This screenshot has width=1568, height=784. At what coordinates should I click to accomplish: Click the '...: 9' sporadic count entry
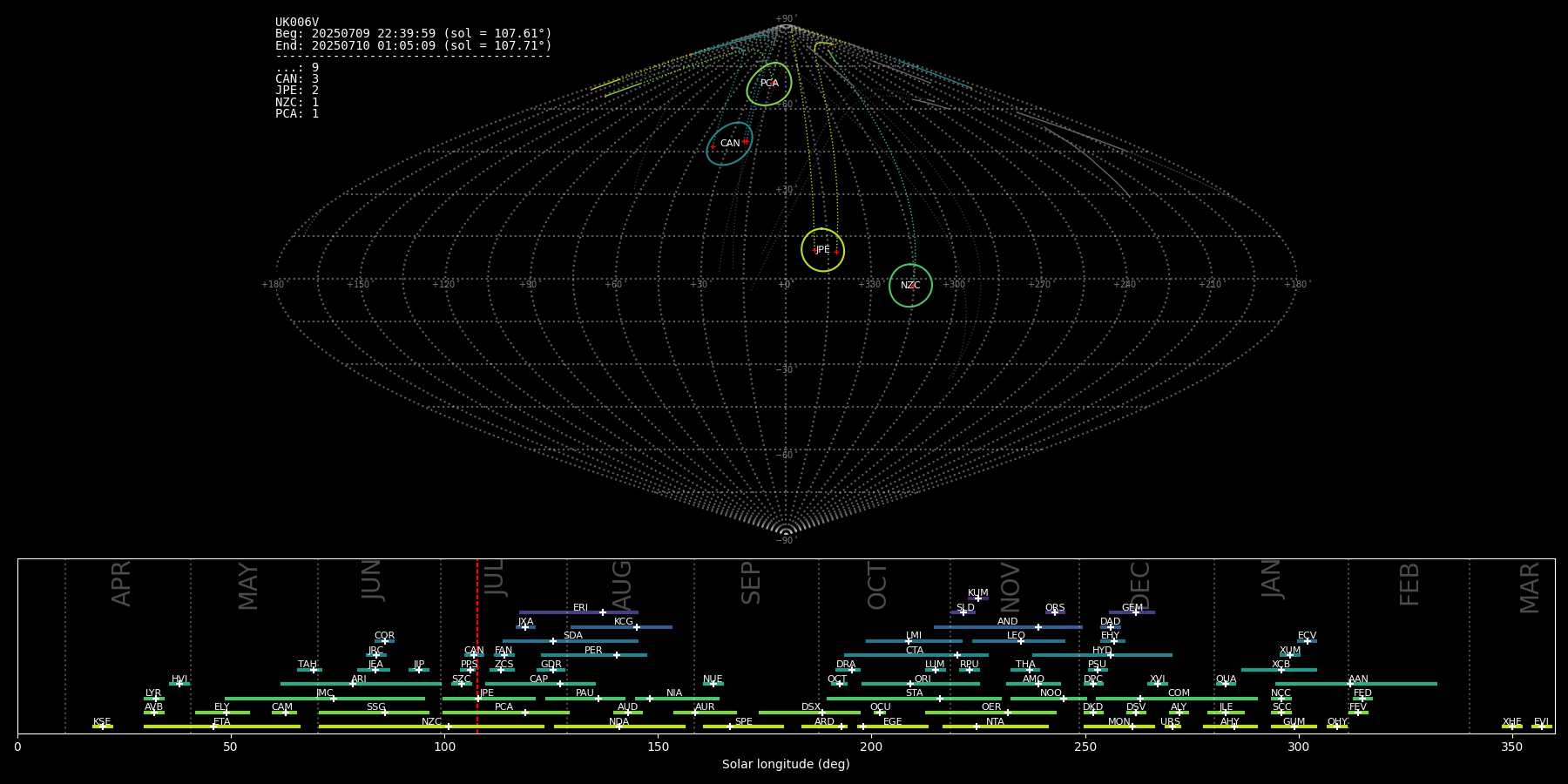297,68
